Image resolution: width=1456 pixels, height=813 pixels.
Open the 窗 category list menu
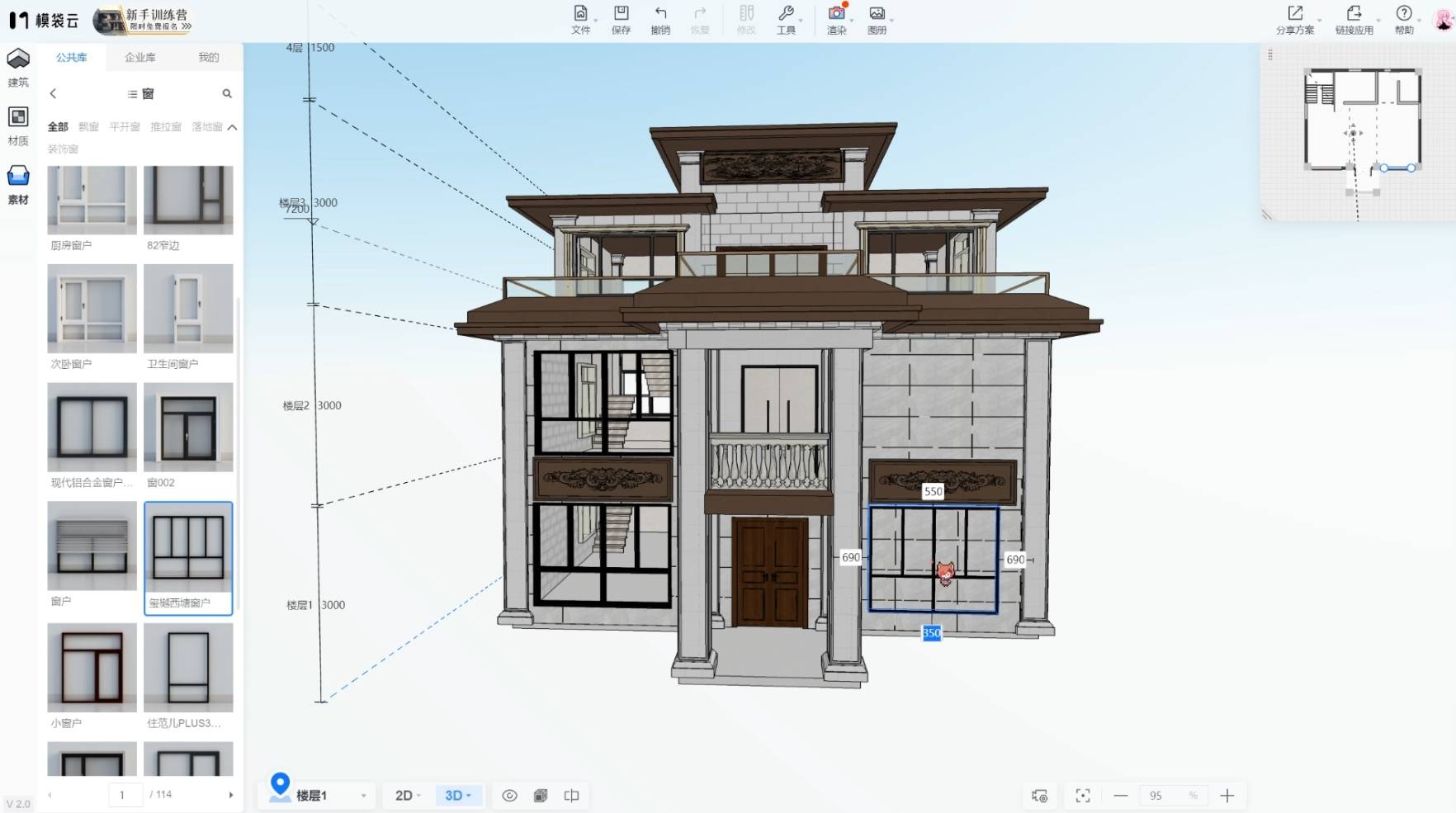click(x=141, y=93)
